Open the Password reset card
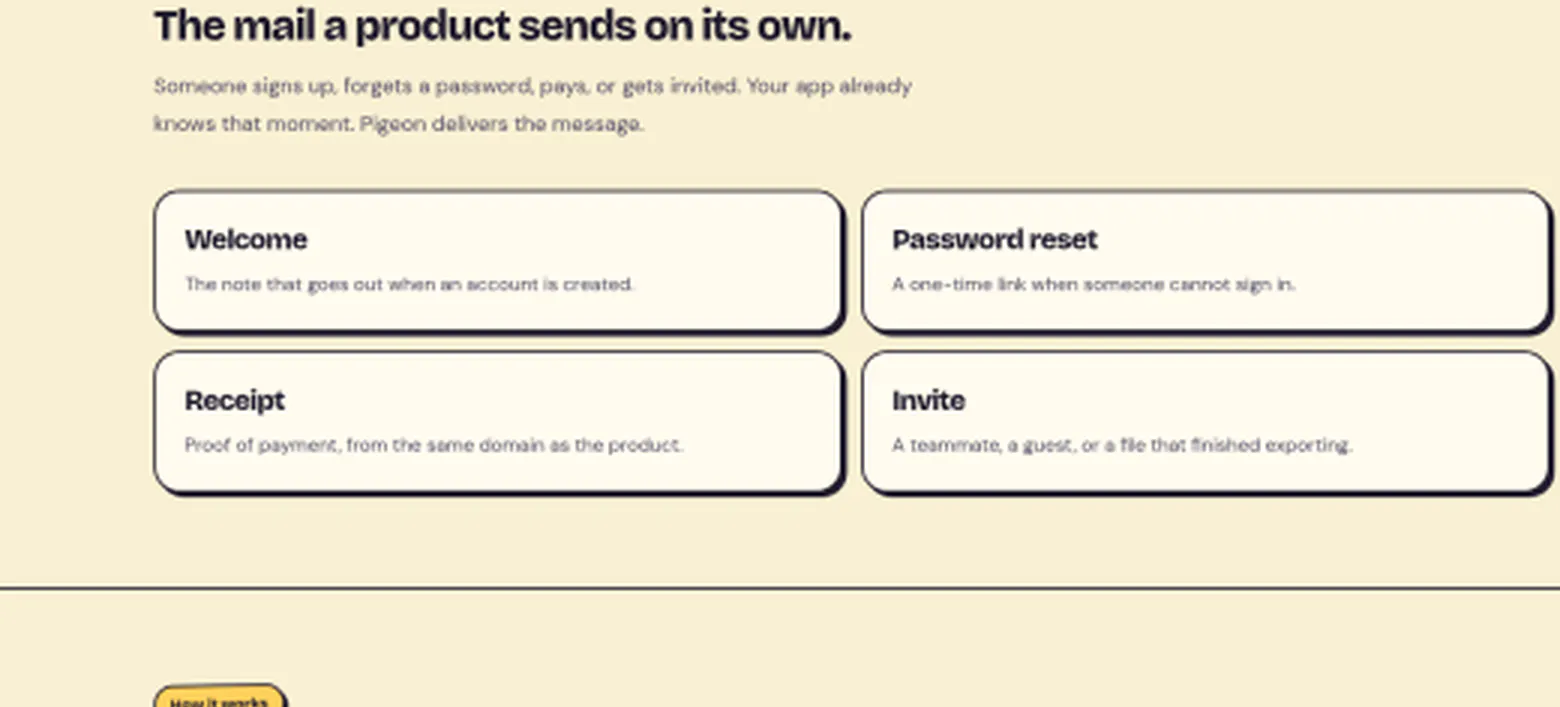The image size is (1560, 707). (1205, 261)
